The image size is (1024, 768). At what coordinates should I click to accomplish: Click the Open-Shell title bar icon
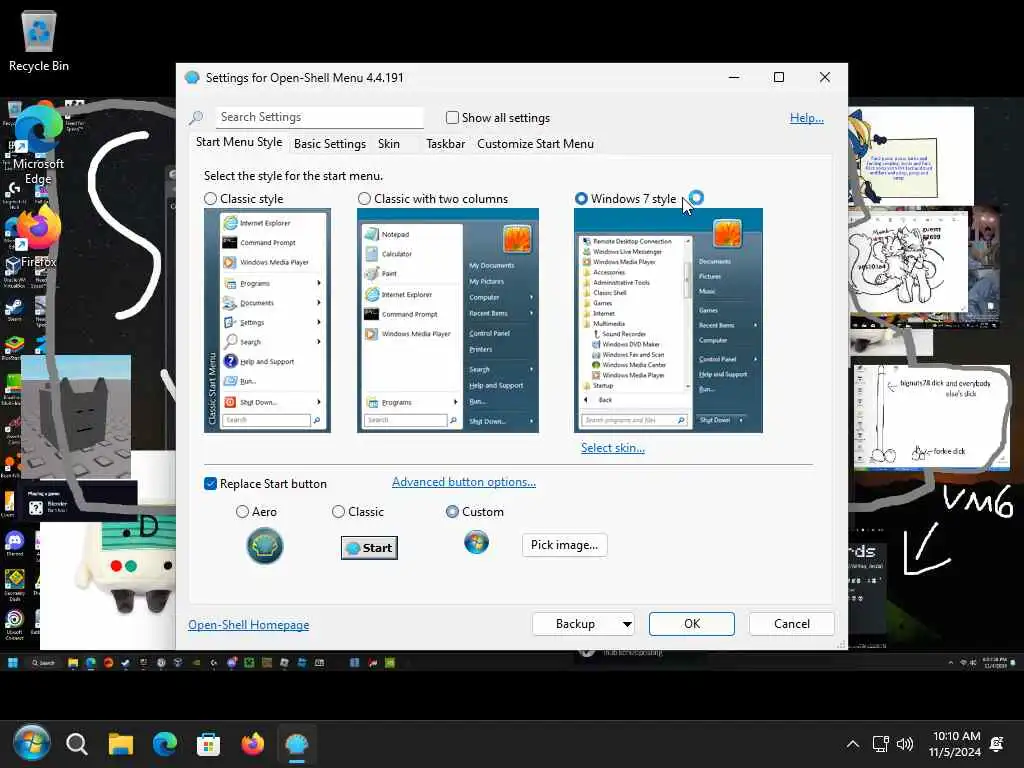192,78
